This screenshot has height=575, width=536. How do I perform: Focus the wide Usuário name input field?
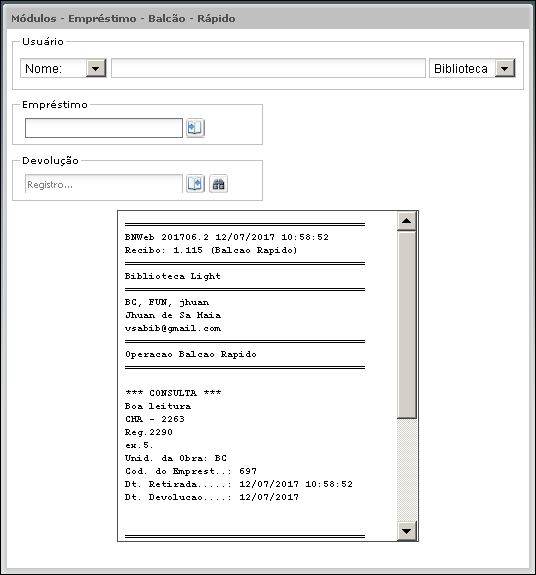[268, 68]
